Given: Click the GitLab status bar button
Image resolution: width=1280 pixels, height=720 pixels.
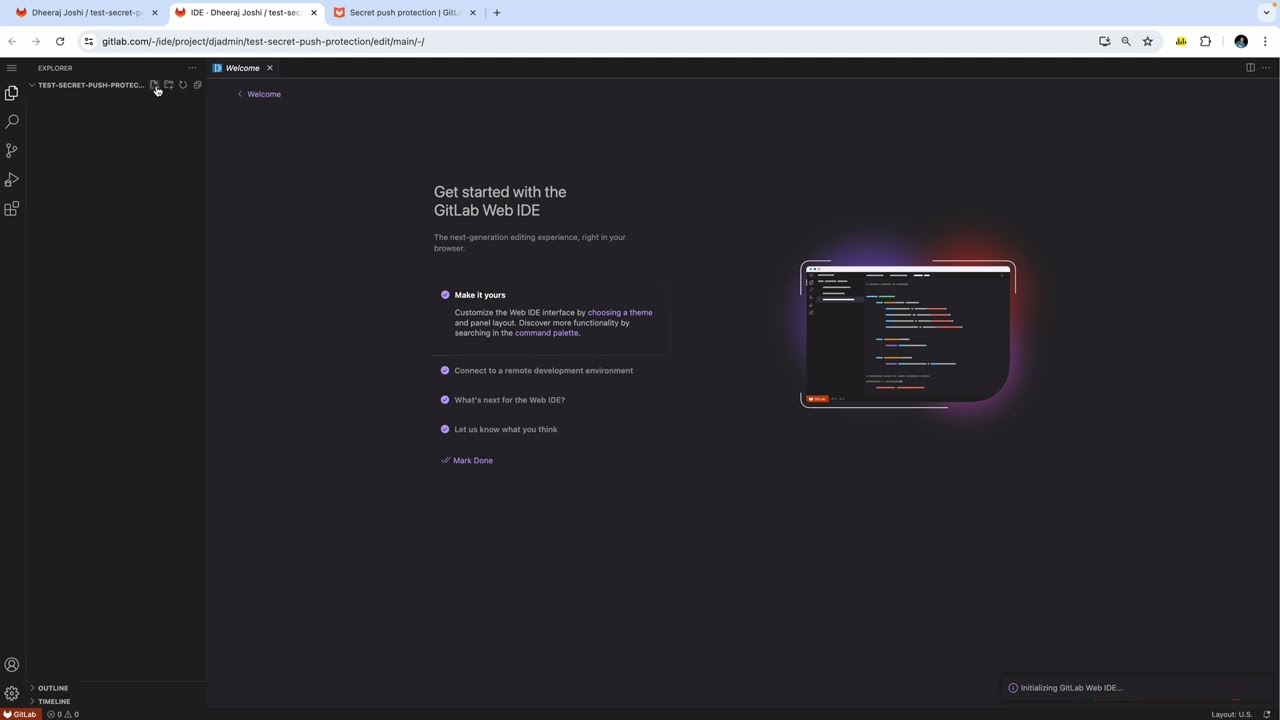Looking at the screenshot, I should point(19,714).
